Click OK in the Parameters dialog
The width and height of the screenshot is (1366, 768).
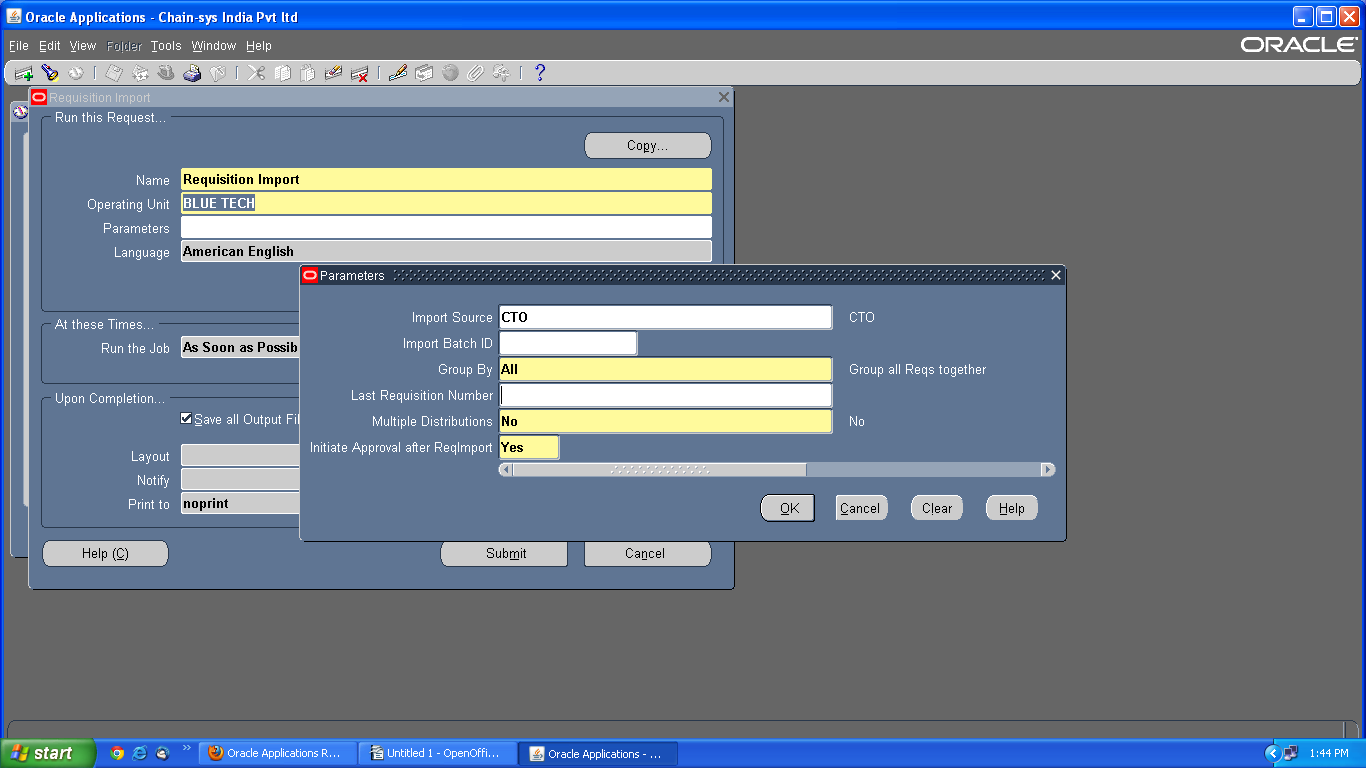point(788,508)
